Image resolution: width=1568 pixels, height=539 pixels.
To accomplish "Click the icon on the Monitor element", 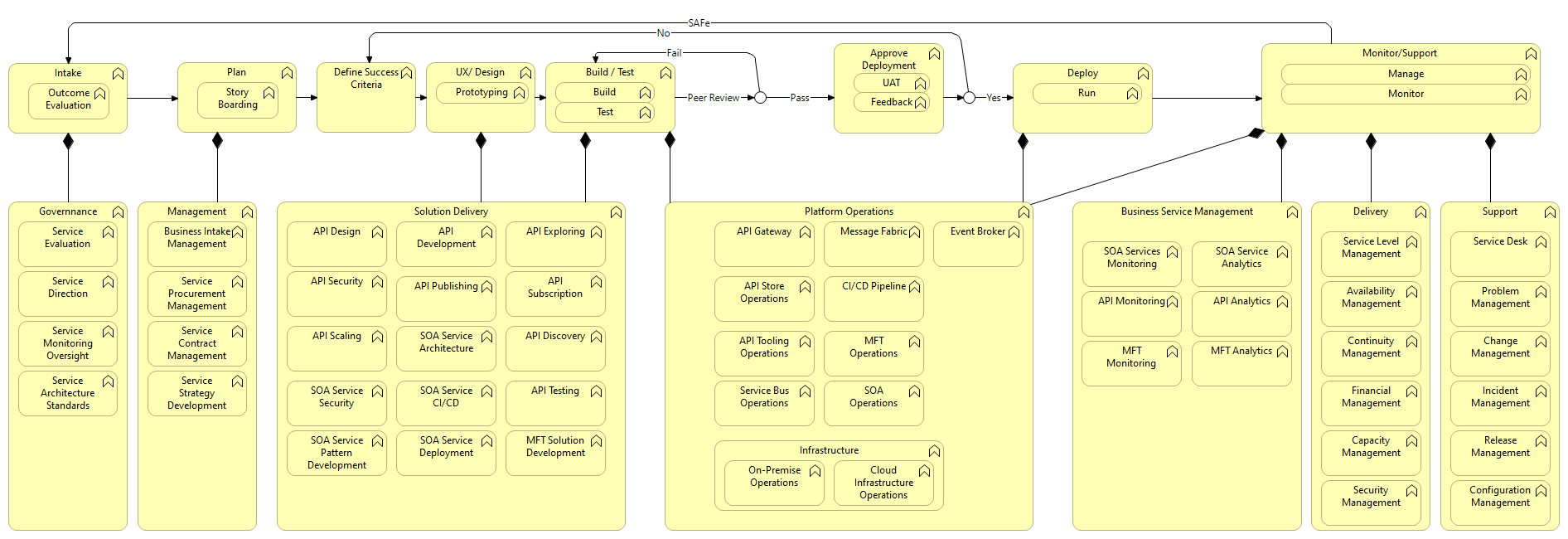I will tap(1521, 95).
